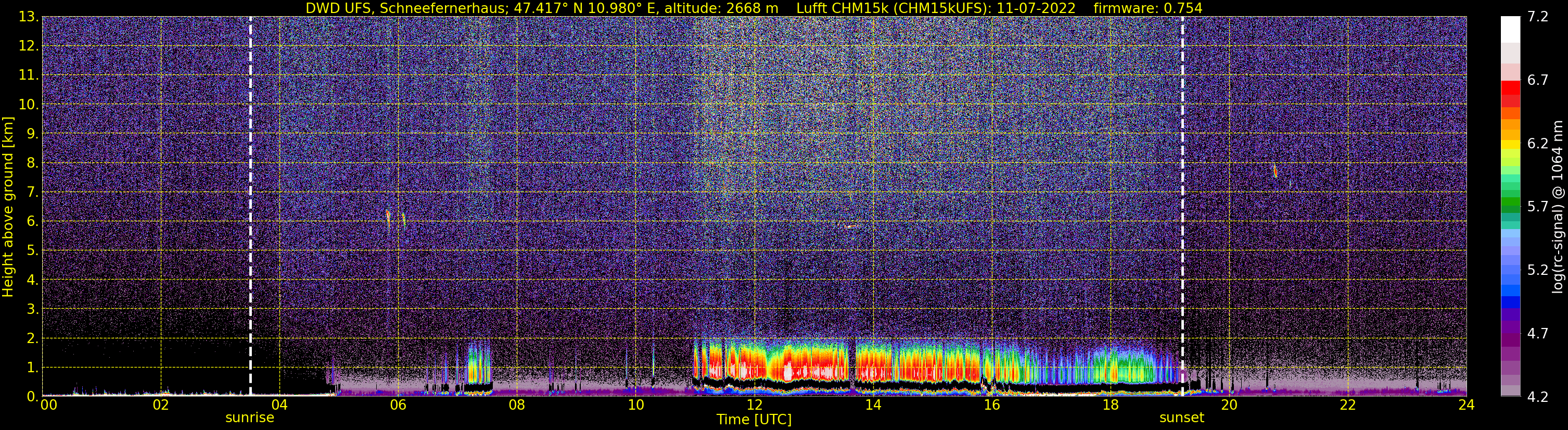Screen dimensions: 1568x430
Task: Click the '4.' tick on the height axis
Action: coord(32,280)
